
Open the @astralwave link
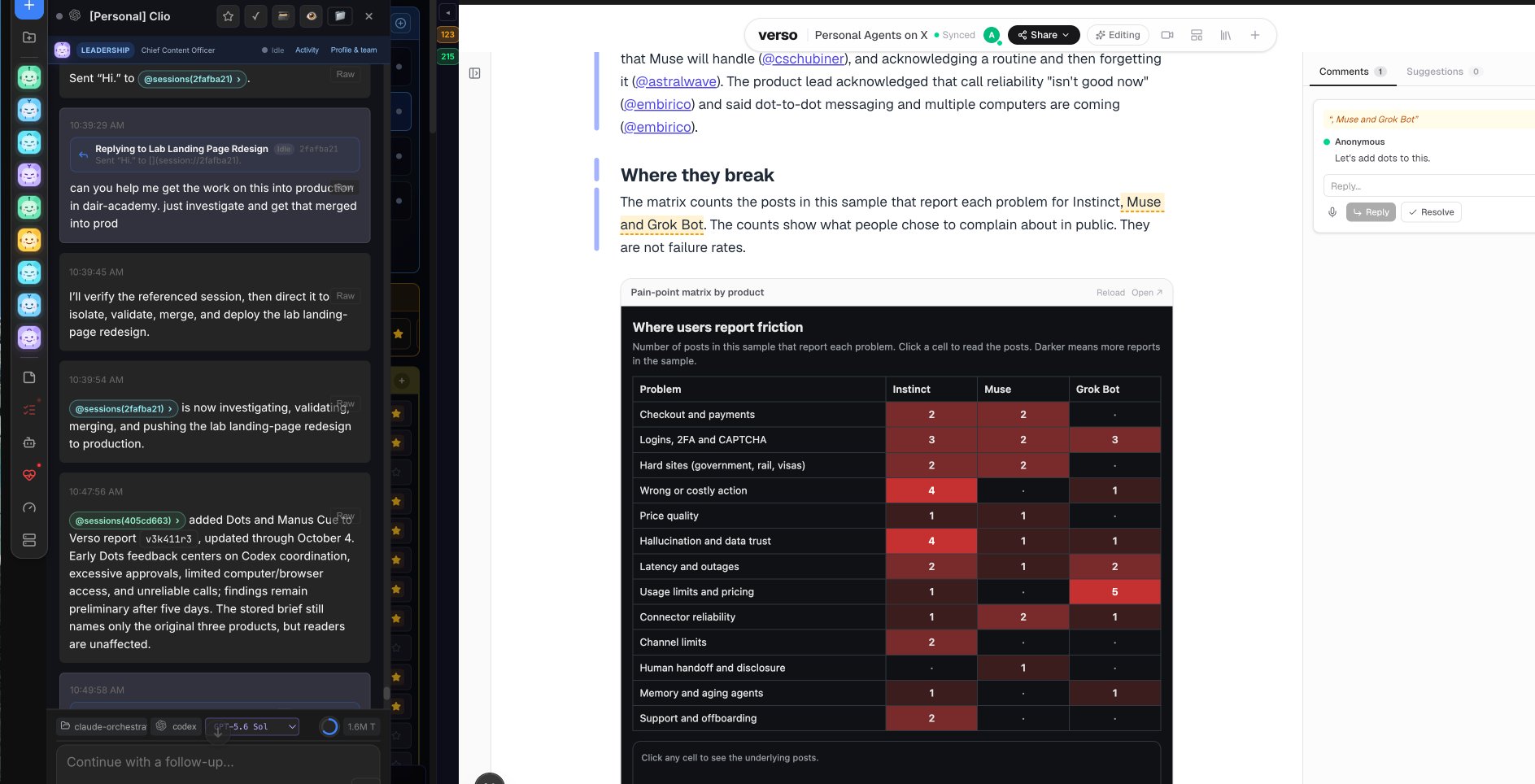pos(676,81)
